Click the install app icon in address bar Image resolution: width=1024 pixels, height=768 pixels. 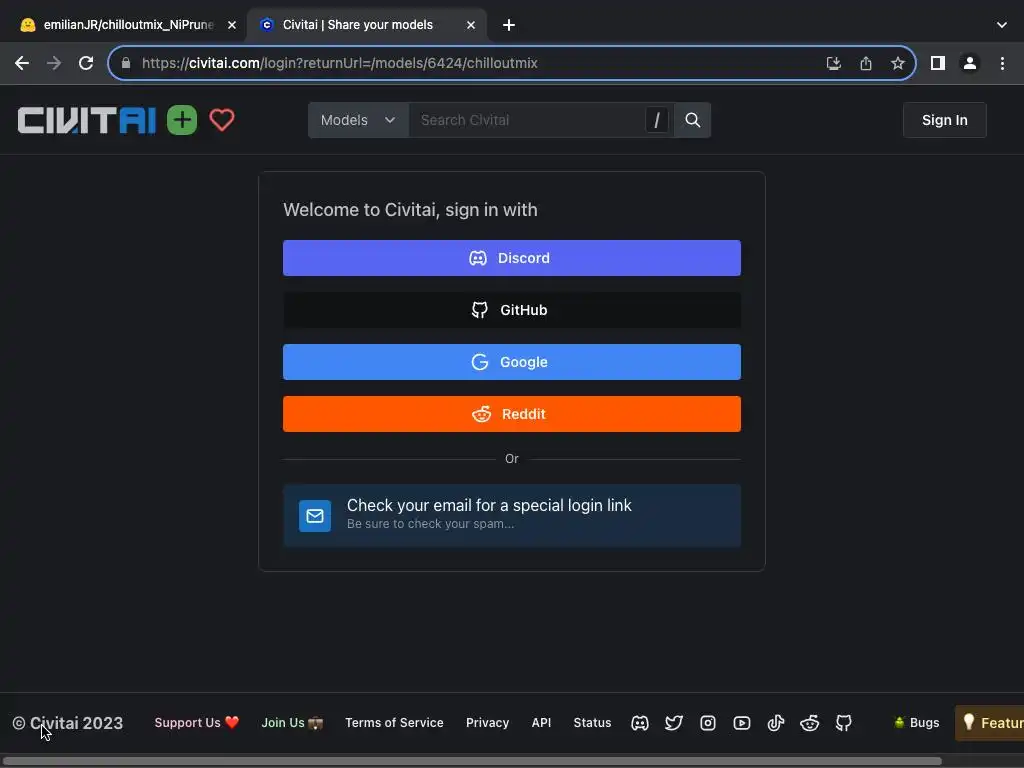[x=833, y=63]
